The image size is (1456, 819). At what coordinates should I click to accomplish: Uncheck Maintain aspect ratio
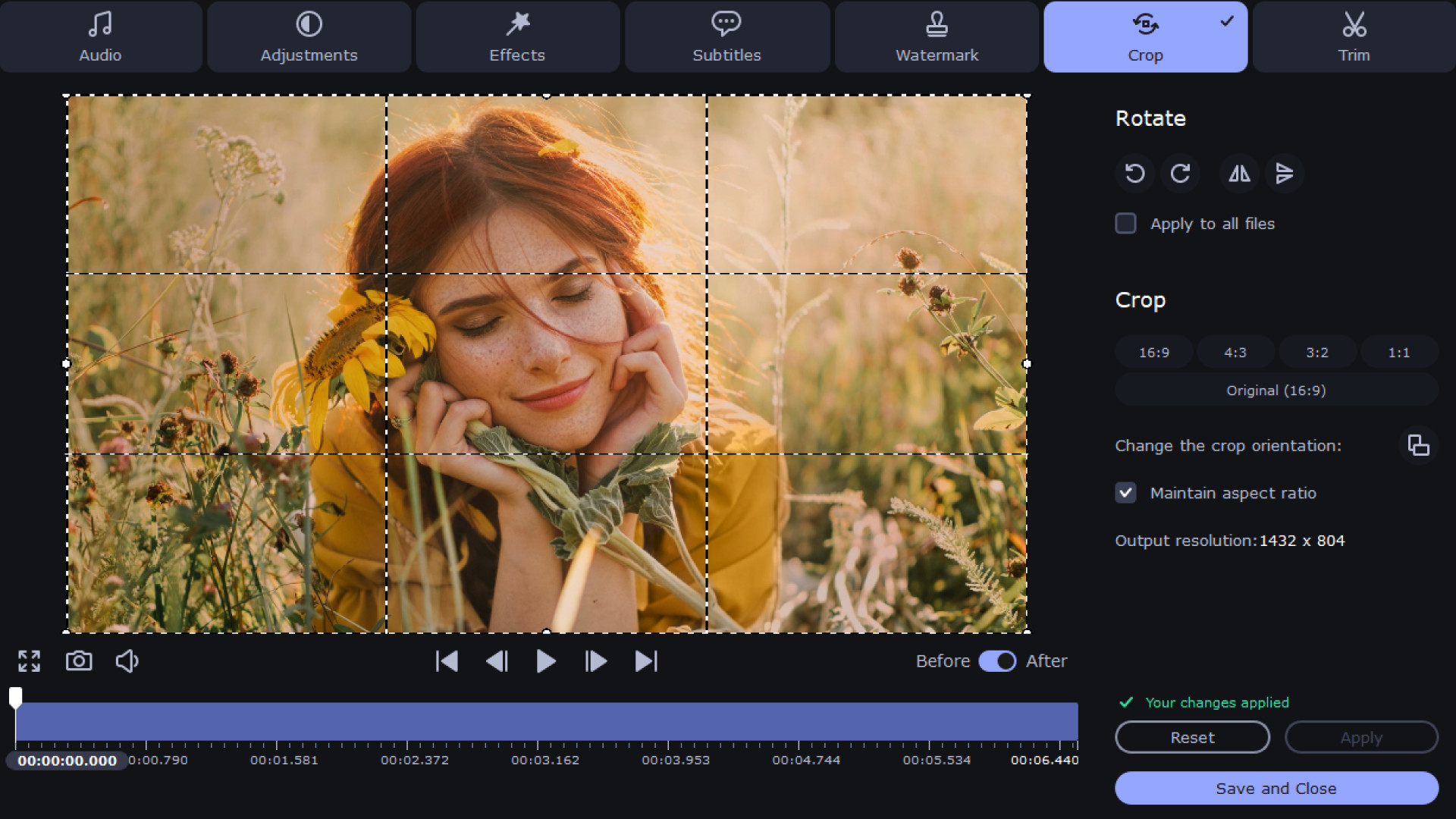[1126, 493]
